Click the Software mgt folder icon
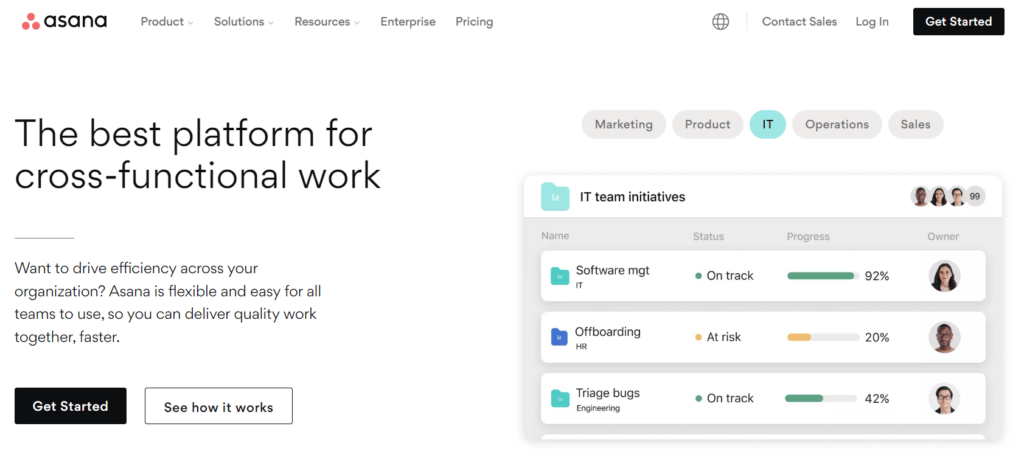This screenshot has height=471, width=1024. click(560, 276)
